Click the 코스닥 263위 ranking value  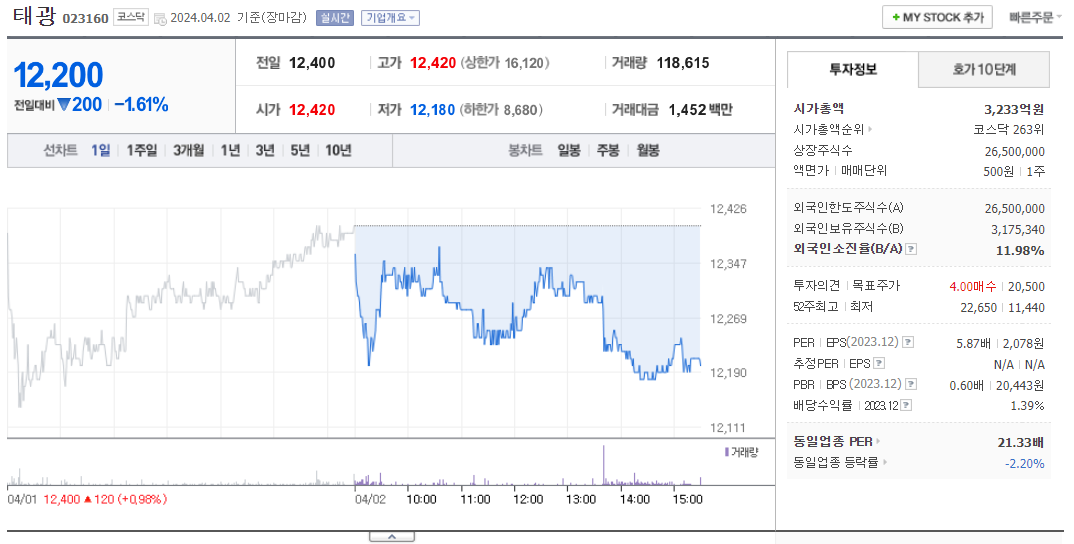(1009, 129)
